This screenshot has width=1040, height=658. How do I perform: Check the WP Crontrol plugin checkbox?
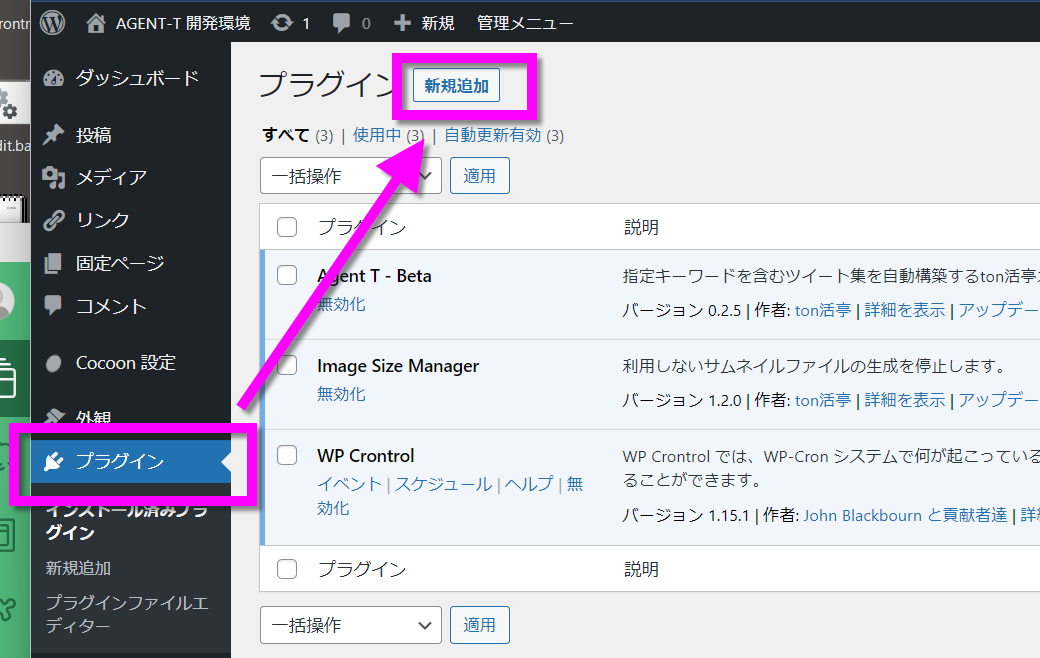[x=287, y=455]
